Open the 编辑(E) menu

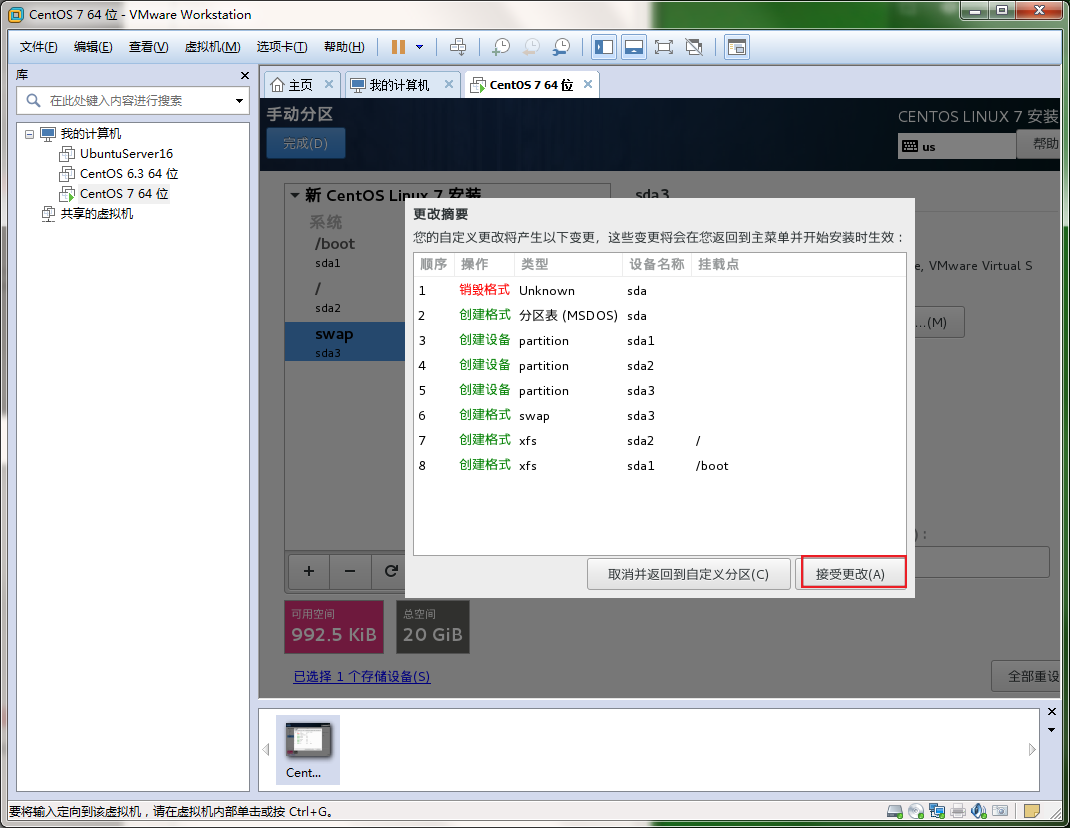pos(93,47)
